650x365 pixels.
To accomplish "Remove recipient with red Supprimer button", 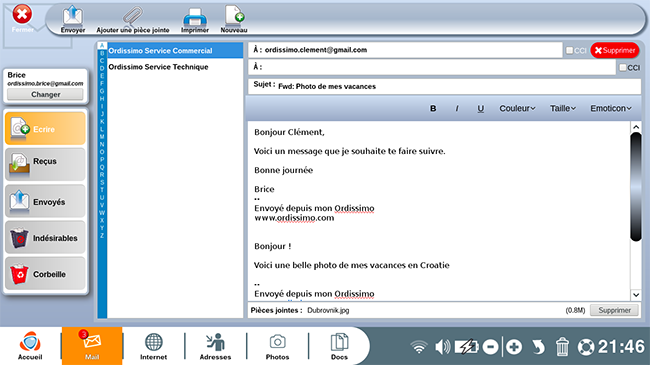I will (x=615, y=50).
